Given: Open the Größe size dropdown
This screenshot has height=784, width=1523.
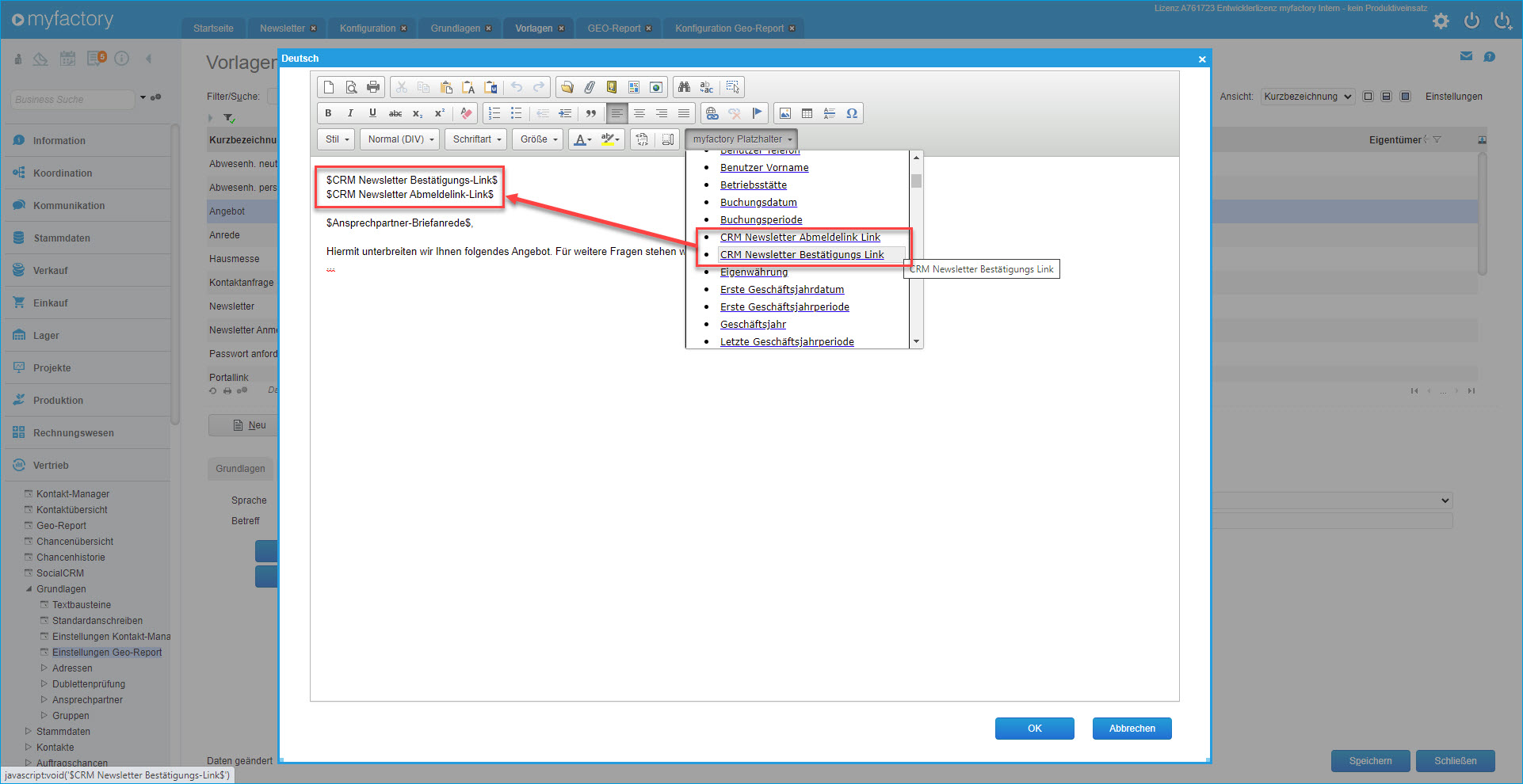Looking at the screenshot, I should [538, 139].
